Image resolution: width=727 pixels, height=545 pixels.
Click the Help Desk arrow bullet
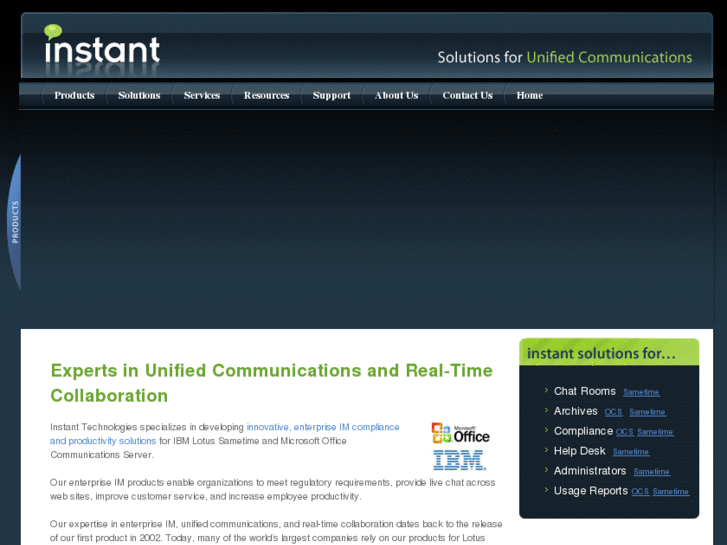click(546, 450)
